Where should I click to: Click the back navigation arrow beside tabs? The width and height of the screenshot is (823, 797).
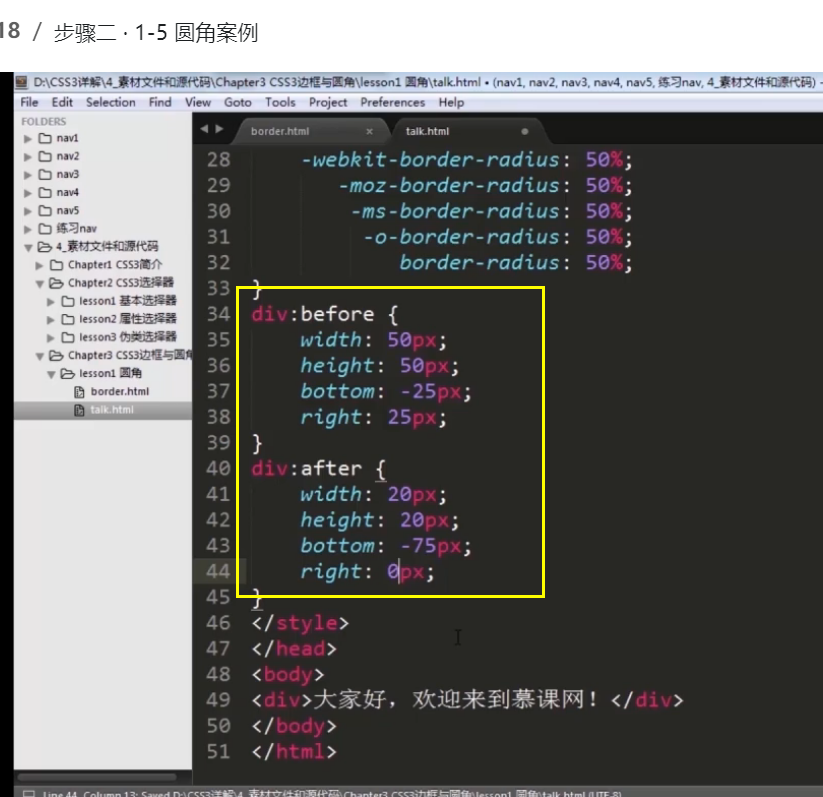click(204, 129)
